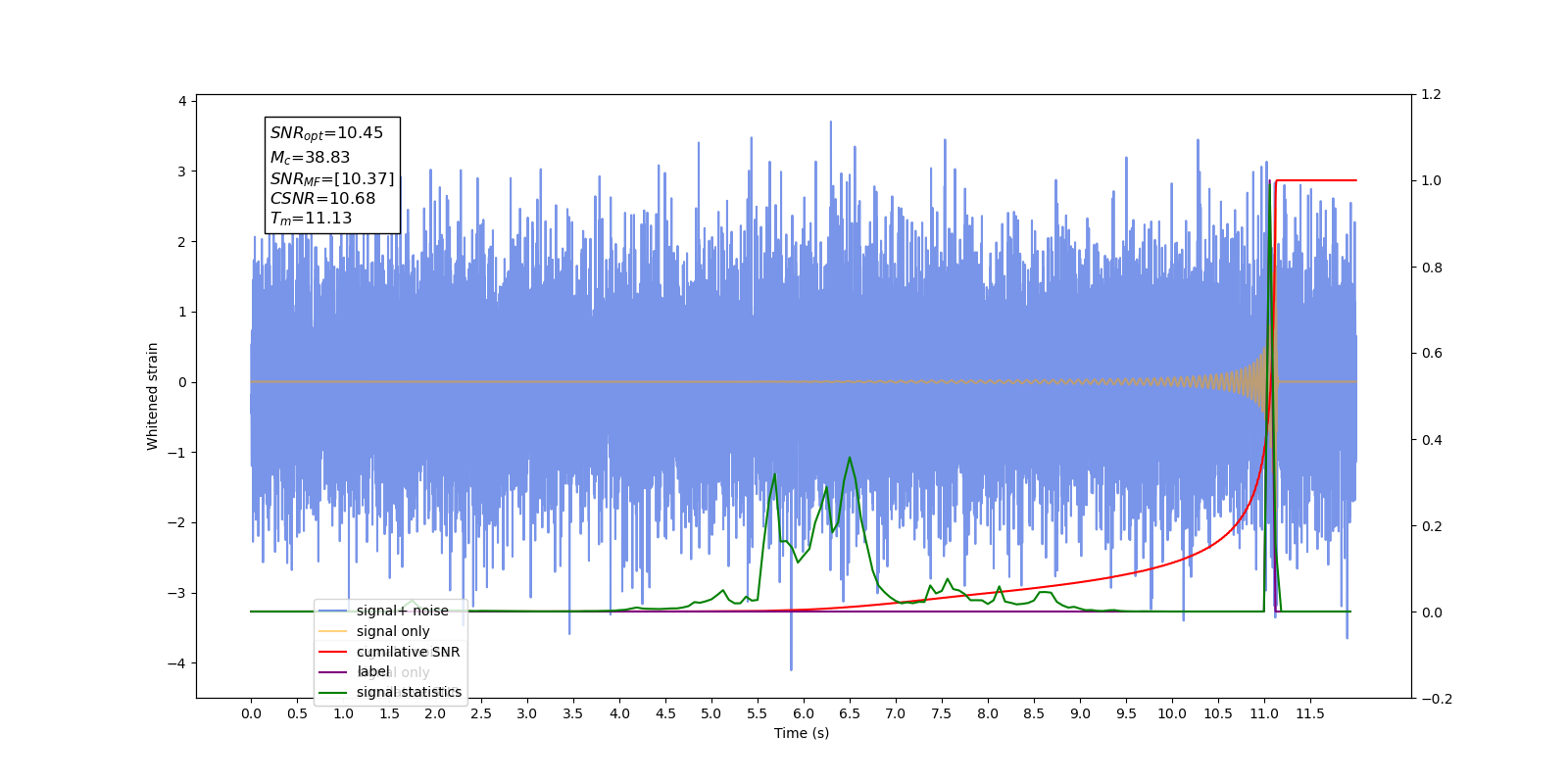Viewport: 1568px width, 784px height.
Task: Click the left y-axis tick label 4
Action: pos(182,101)
